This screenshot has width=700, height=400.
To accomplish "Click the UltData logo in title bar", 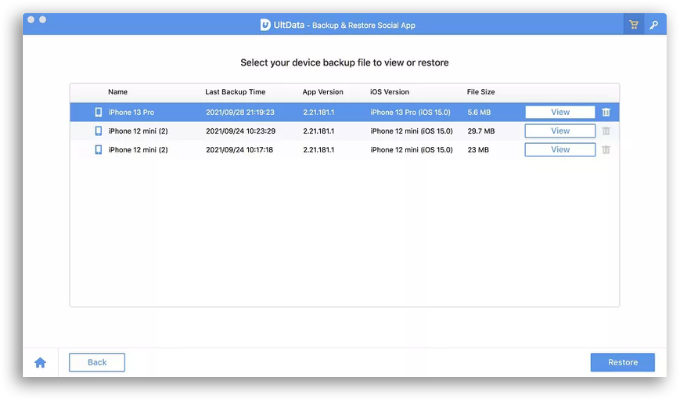I will [265, 25].
